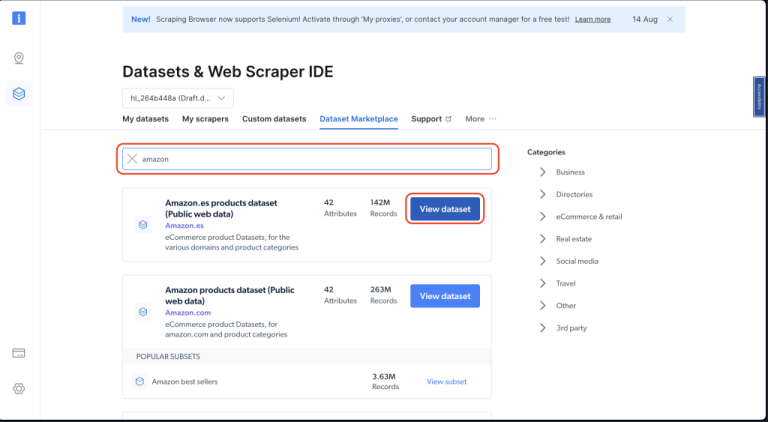Open the billing card icon in sidebar
Screen dimensions: 768x422
coord(19,353)
